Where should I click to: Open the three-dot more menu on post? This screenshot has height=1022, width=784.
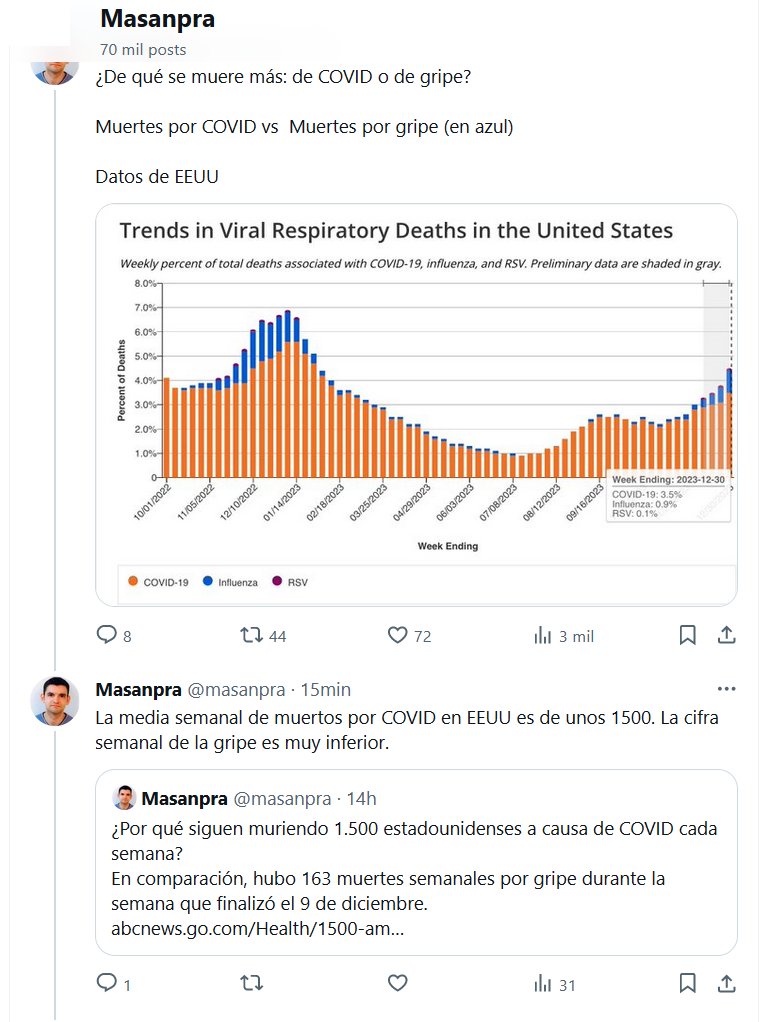coord(727,689)
